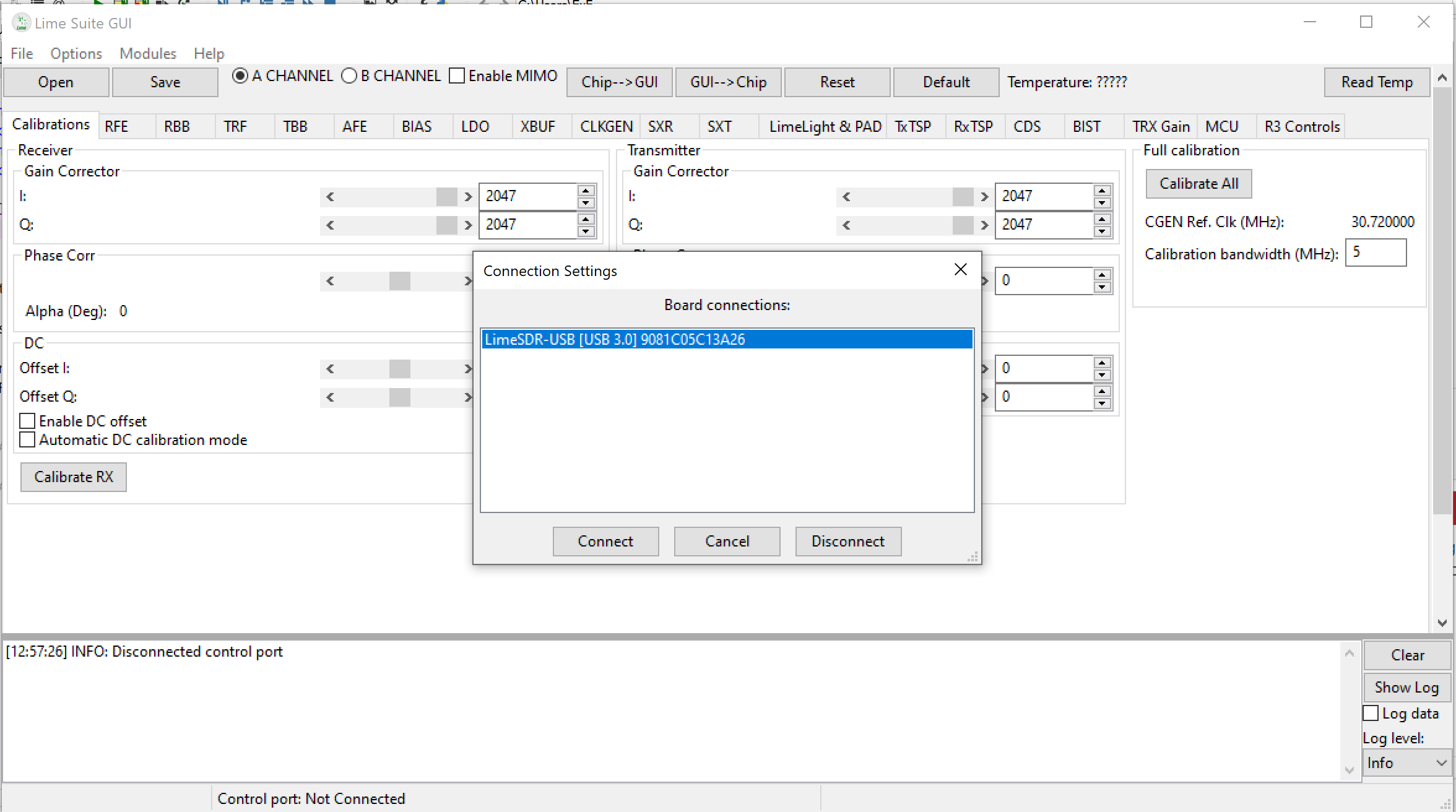Enable MIMO checkbox
Screen dimensions: 1456x812
coord(457,76)
